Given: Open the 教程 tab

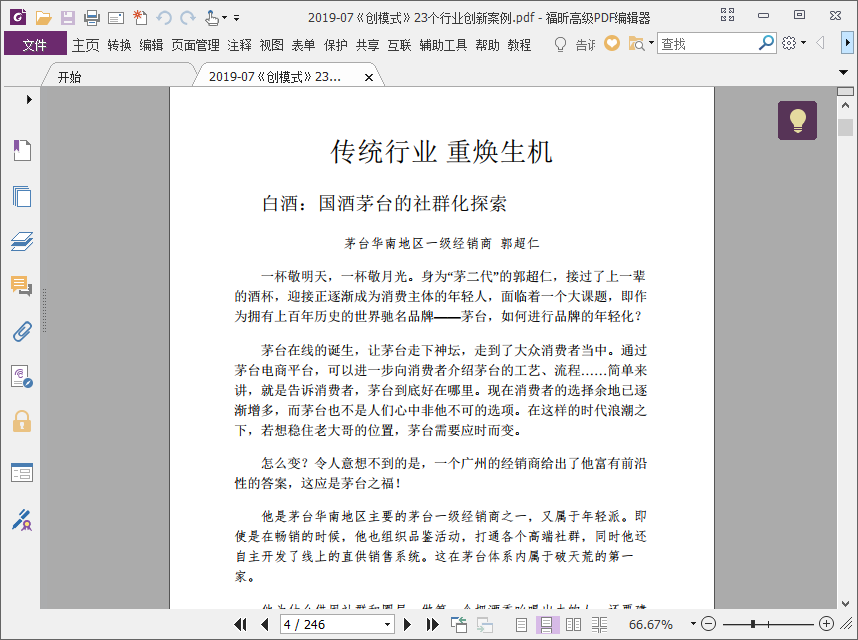Looking at the screenshot, I should pyautogui.click(x=519, y=45).
